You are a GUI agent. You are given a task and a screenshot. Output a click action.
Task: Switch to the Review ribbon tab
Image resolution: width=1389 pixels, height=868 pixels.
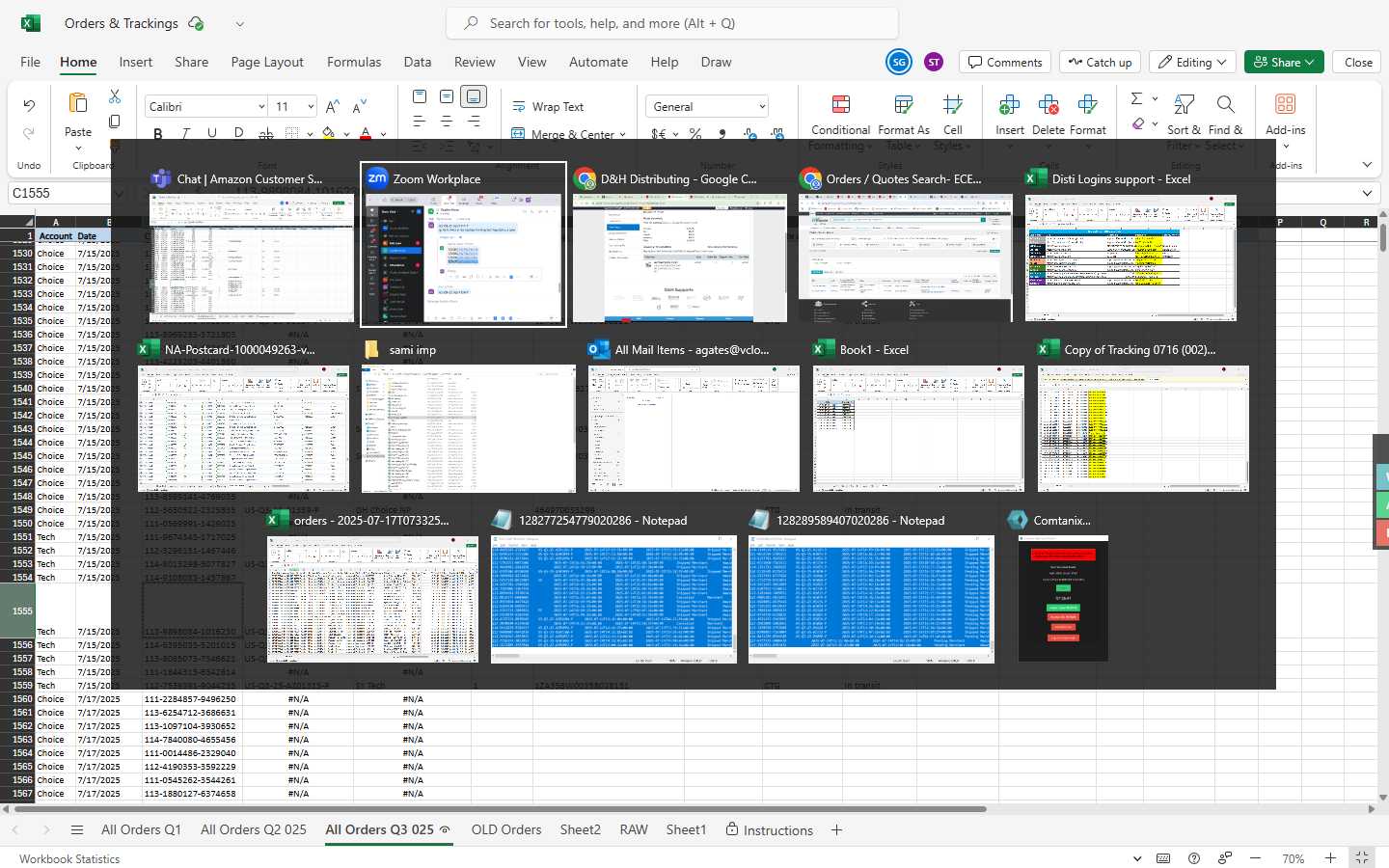(x=475, y=62)
